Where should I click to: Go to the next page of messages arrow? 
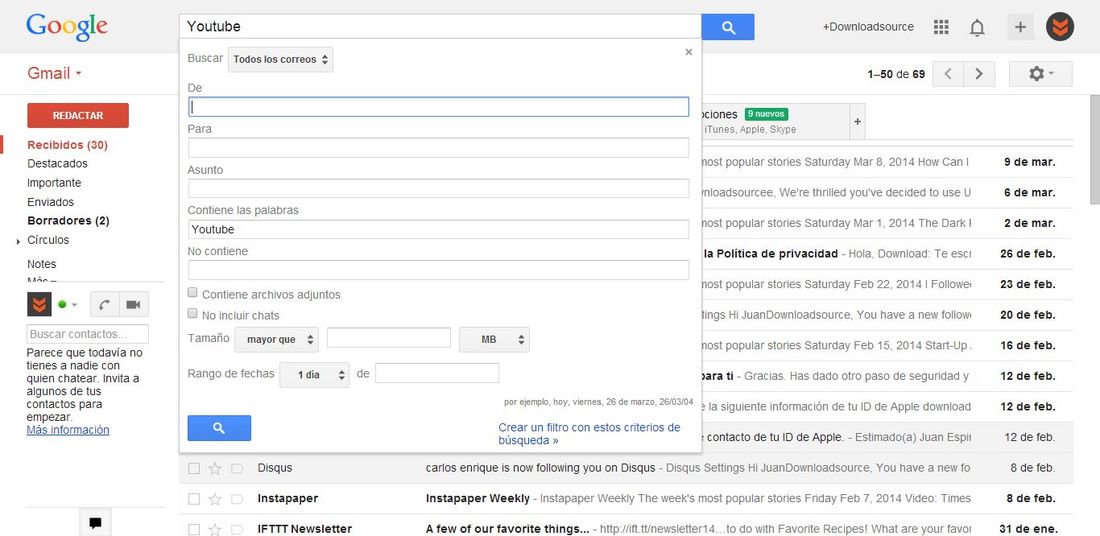point(979,74)
